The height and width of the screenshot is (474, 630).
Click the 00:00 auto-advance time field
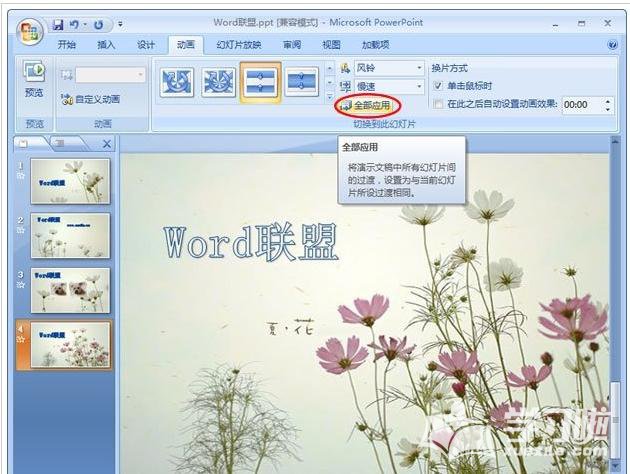pos(580,104)
